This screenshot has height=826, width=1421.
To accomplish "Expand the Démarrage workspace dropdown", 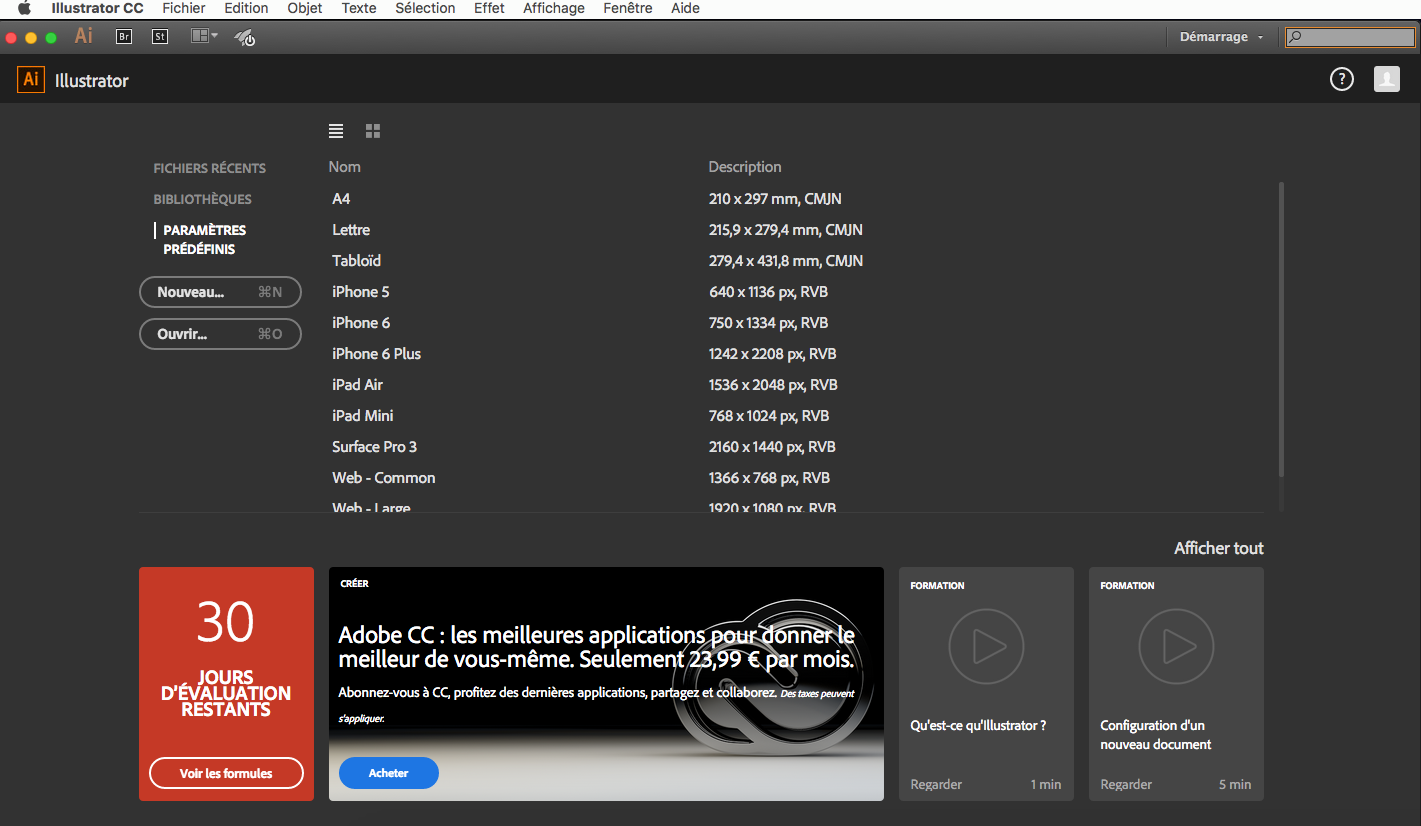I will (1221, 37).
